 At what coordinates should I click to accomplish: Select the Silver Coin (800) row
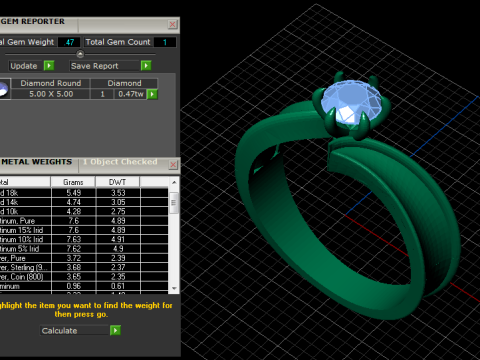(84, 277)
